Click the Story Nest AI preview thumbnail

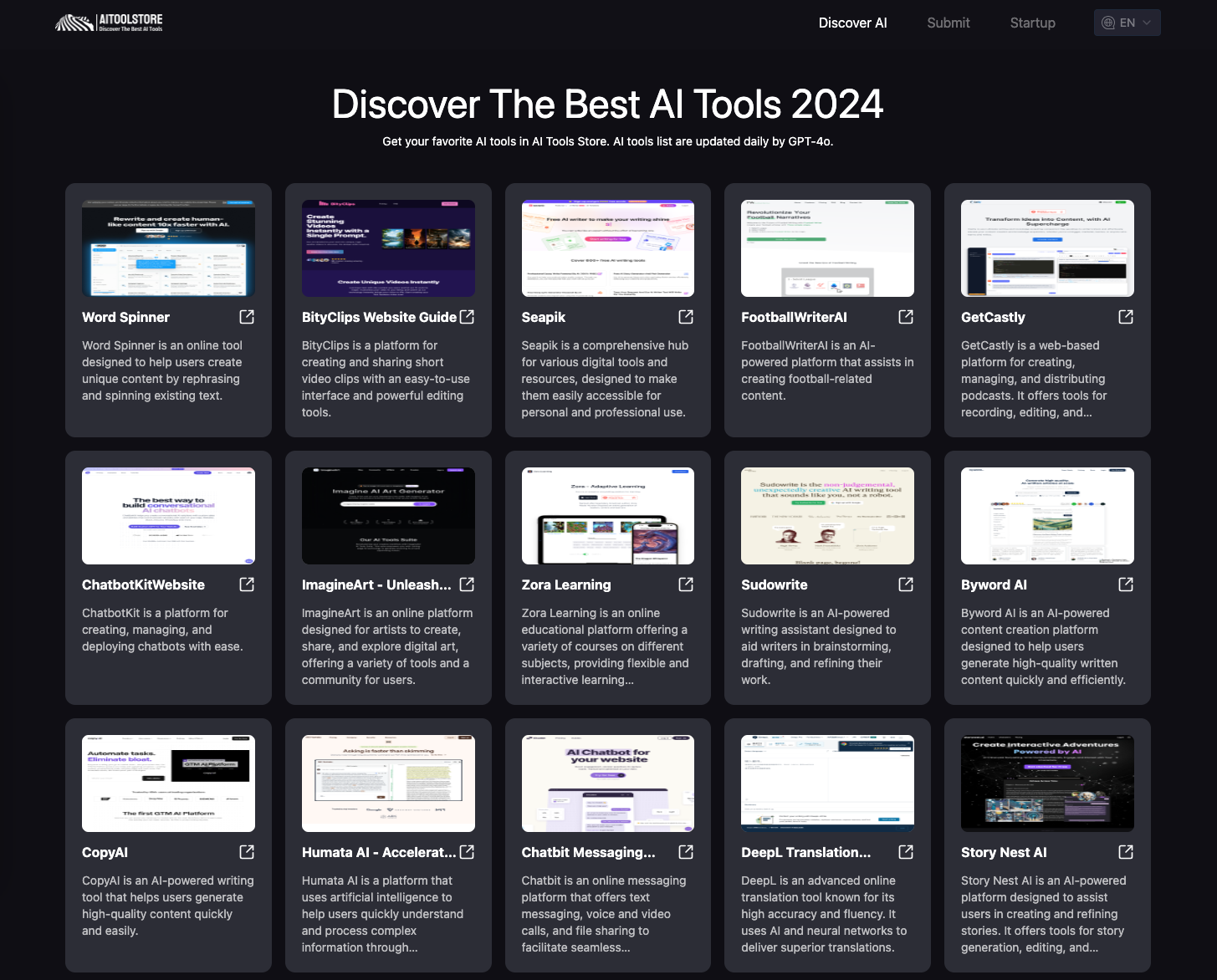point(1047,783)
